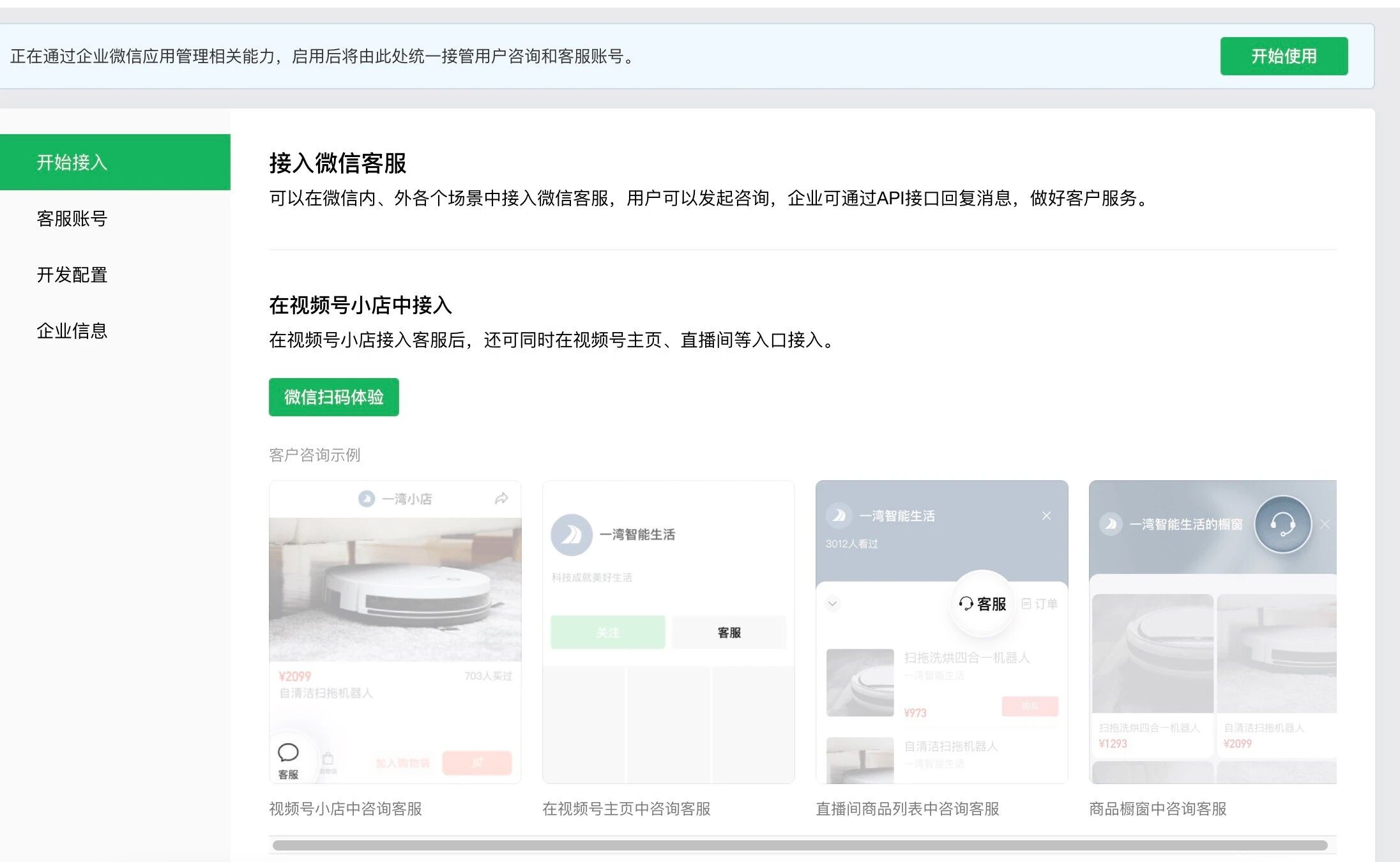Click shopping bag icon in shop preview
Image resolution: width=1400 pixels, height=862 pixels.
click(328, 759)
